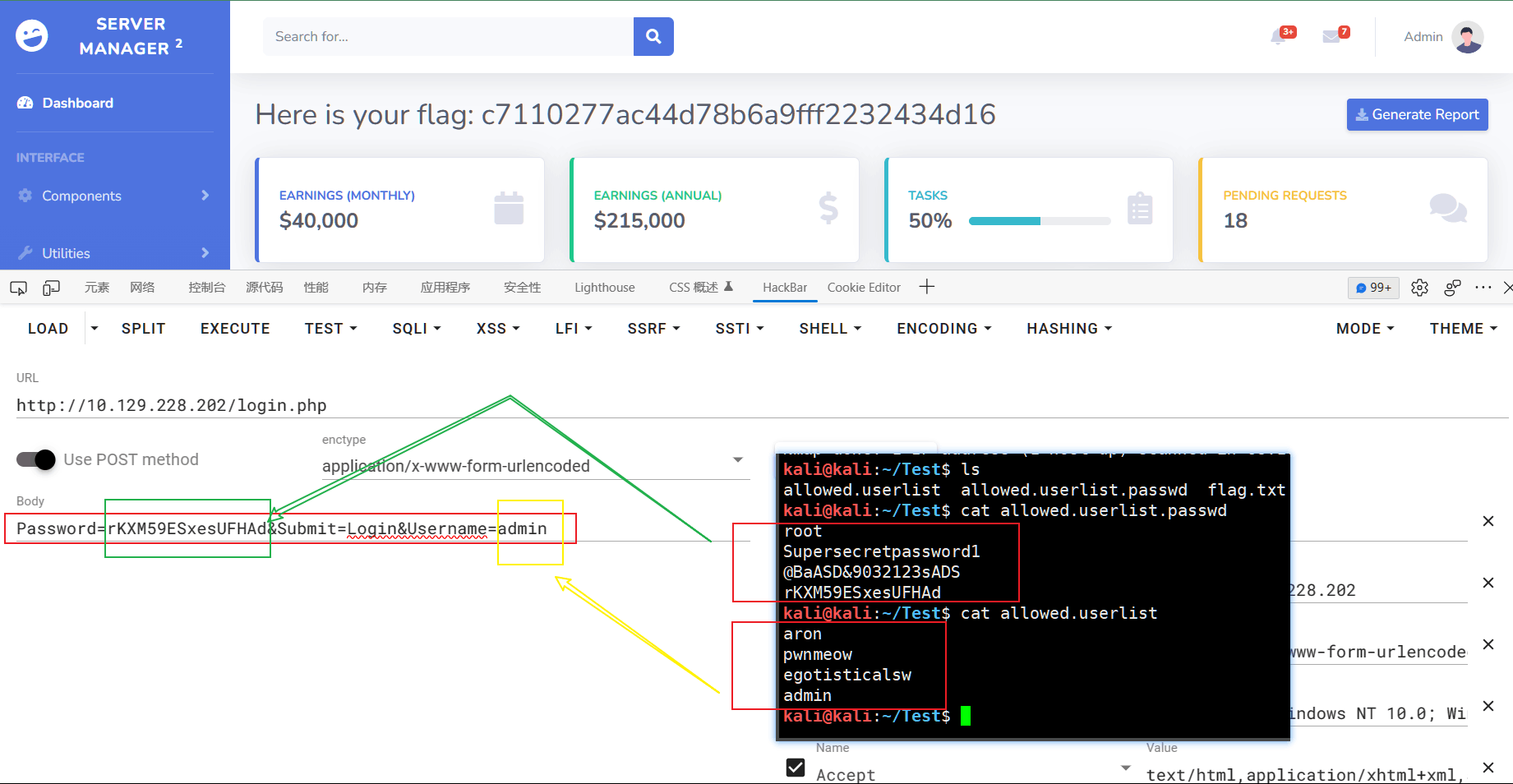1513x784 pixels.
Task: Switch to the Cookie Editor tab
Action: point(864,288)
